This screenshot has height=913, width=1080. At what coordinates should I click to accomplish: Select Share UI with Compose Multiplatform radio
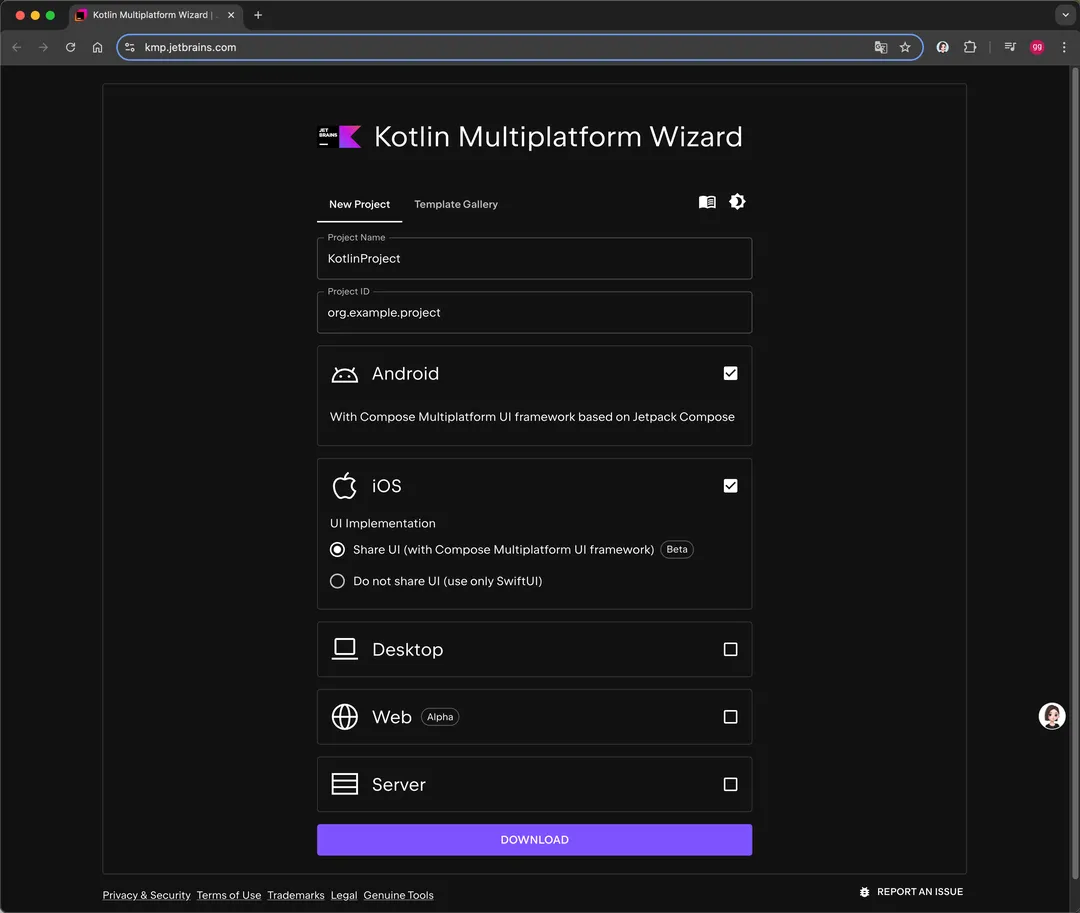pos(337,549)
